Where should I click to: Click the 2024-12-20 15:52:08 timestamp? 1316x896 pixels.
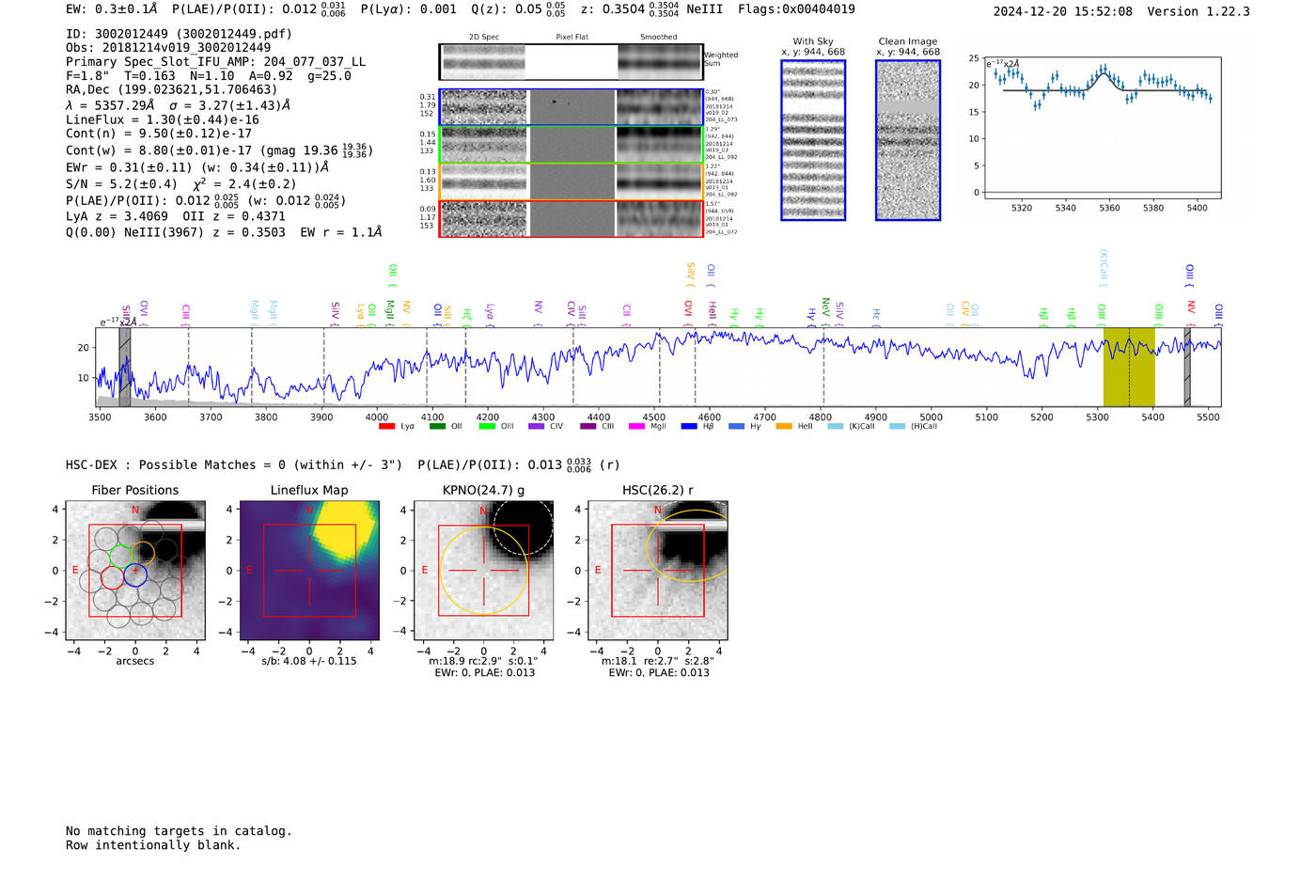pyautogui.click(x=1063, y=12)
